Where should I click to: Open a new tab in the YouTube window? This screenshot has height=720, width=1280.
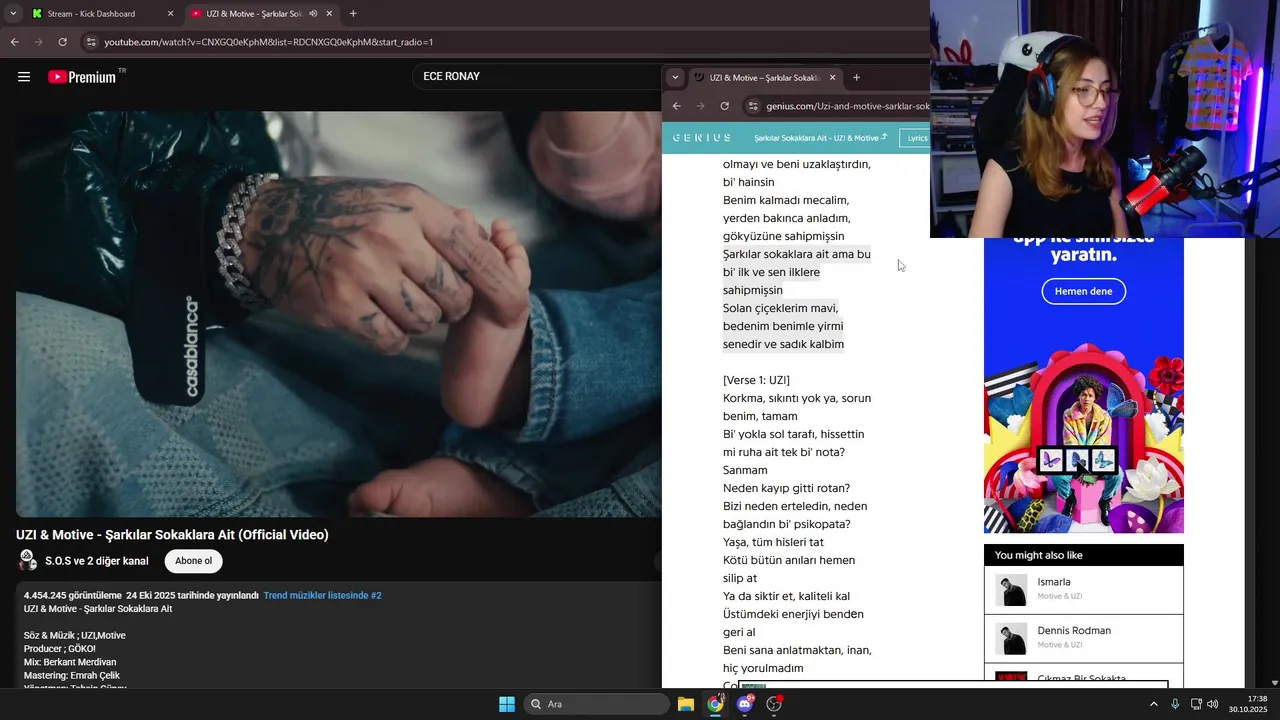point(353,14)
